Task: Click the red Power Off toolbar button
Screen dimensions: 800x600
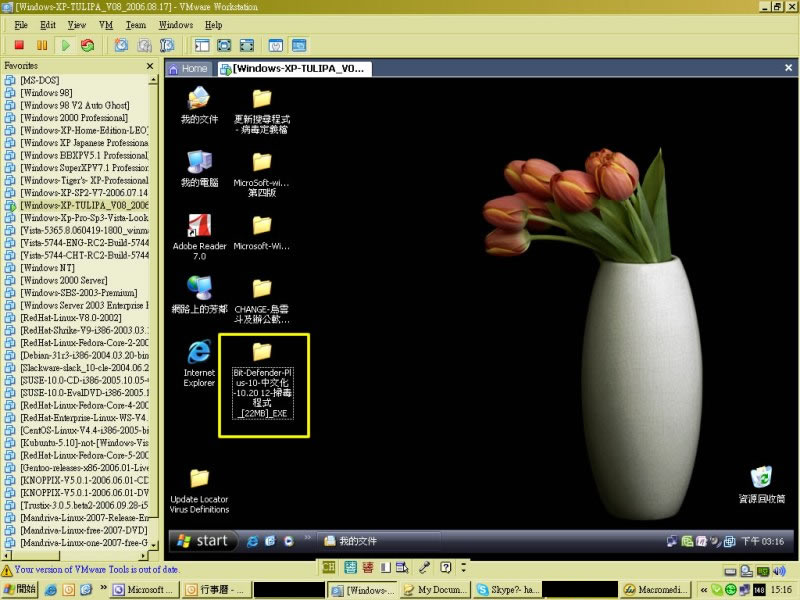Action: pos(19,45)
